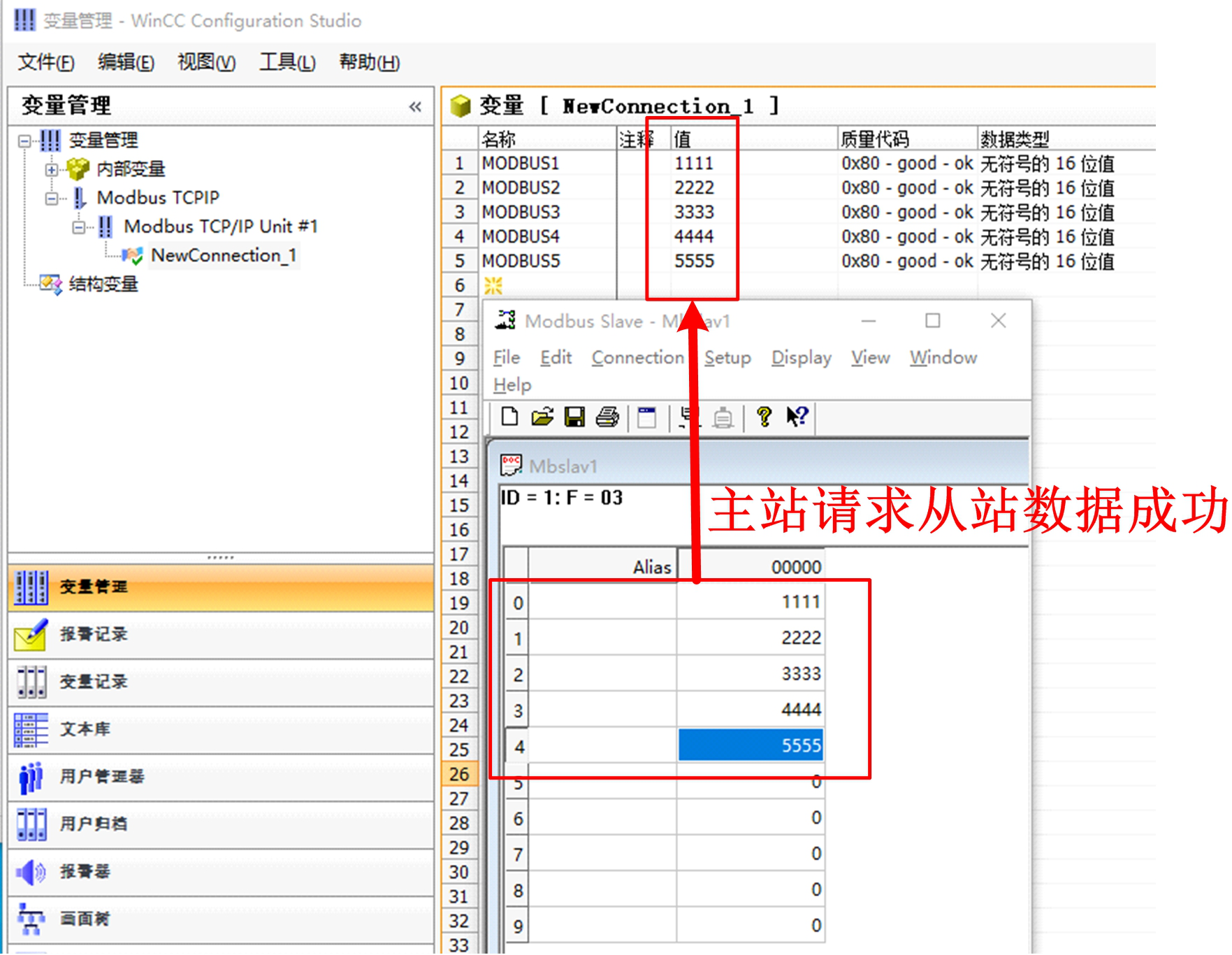Collapse the 变量管理 panel with the « chevron
The image size is (1232, 955).
tap(414, 106)
